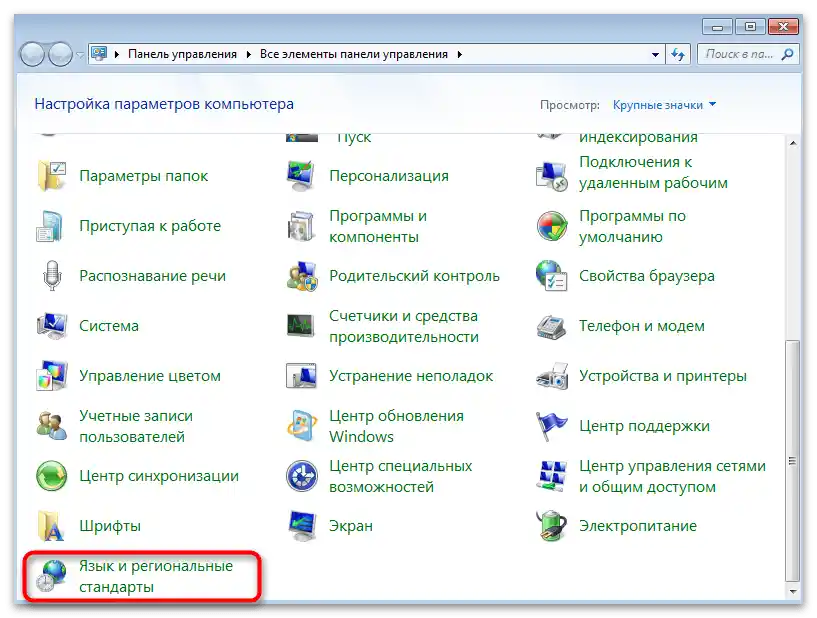Open the Центр управления сетями icon

coord(551,476)
